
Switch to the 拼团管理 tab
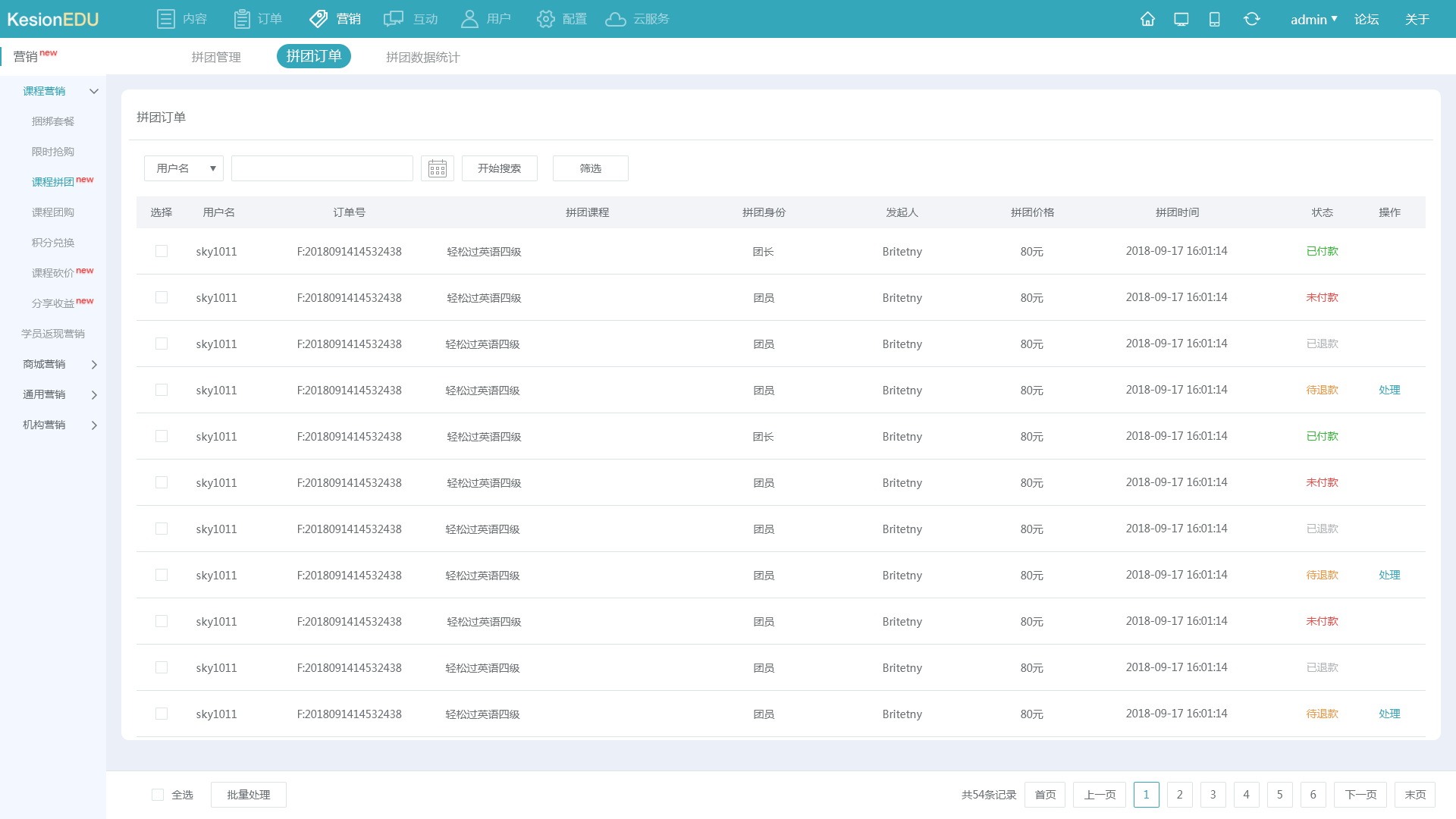pyautogui.click(x=216, y=57)
